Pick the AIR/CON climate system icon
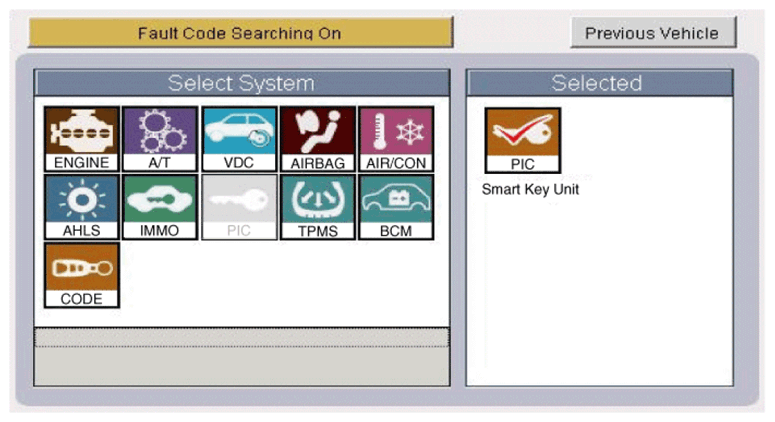This screenshot has height=422, width=775. point(396,138)
